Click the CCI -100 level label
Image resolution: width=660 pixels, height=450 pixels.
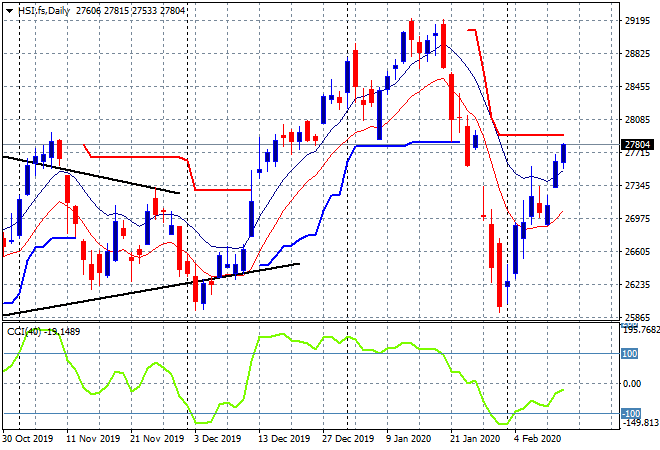pyautogui.click(x=631, y=413)
